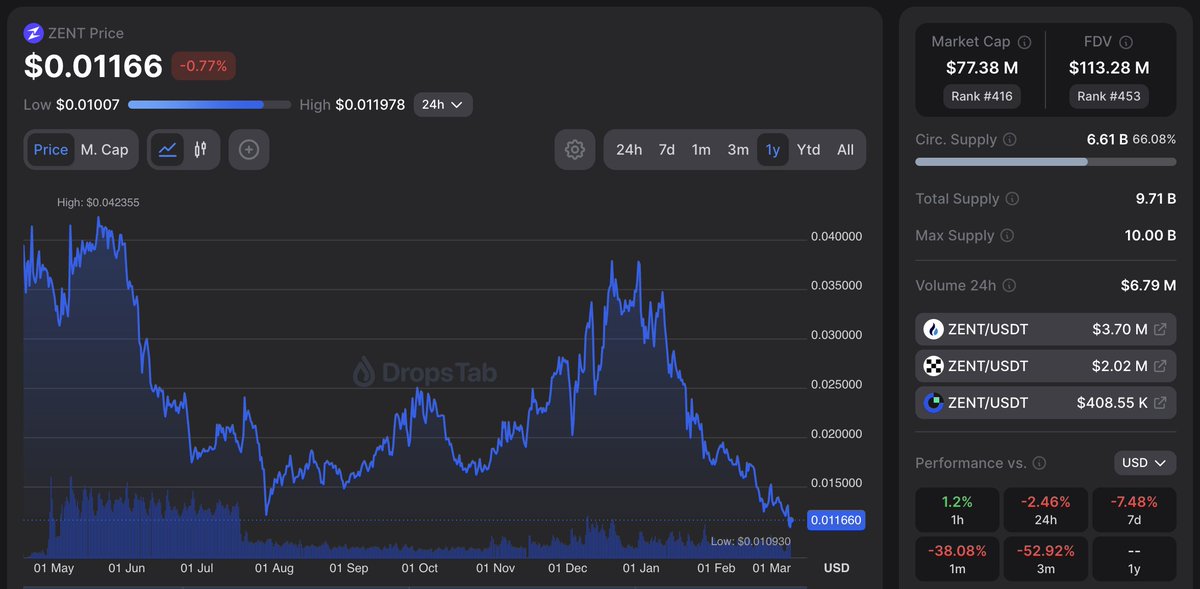This screenshot has height=589, width=1200.
Task: Click the 01 Jan date axis label
Action: coord(642,568)
